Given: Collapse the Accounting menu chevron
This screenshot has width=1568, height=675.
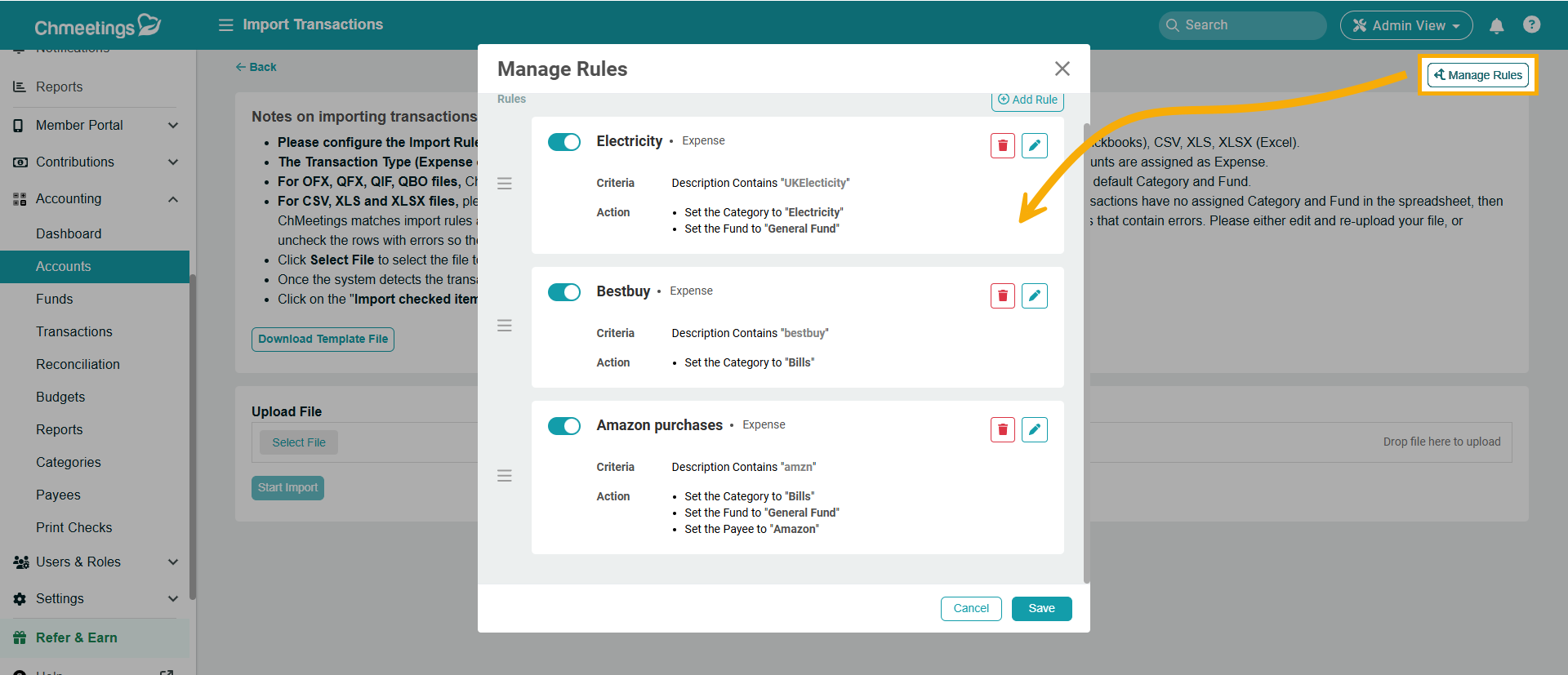Looking at the screenshot, I should (x=173, y=199).
